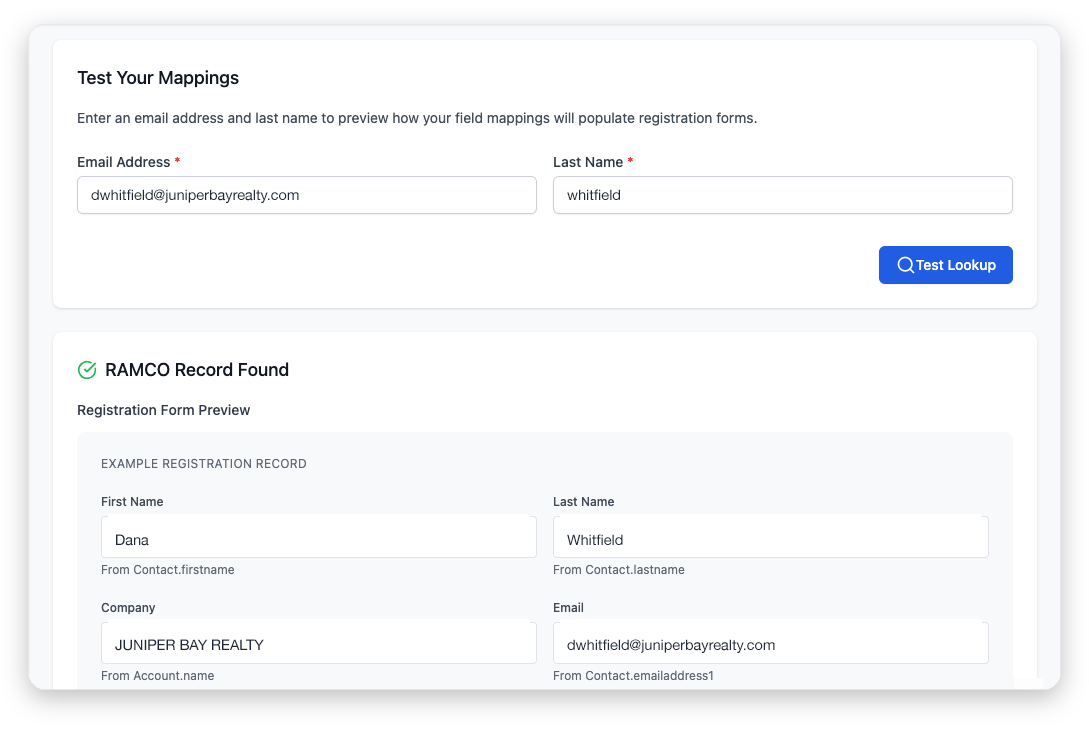Click the Company field with JUNIPER BAY REALTY

point(319,642)
